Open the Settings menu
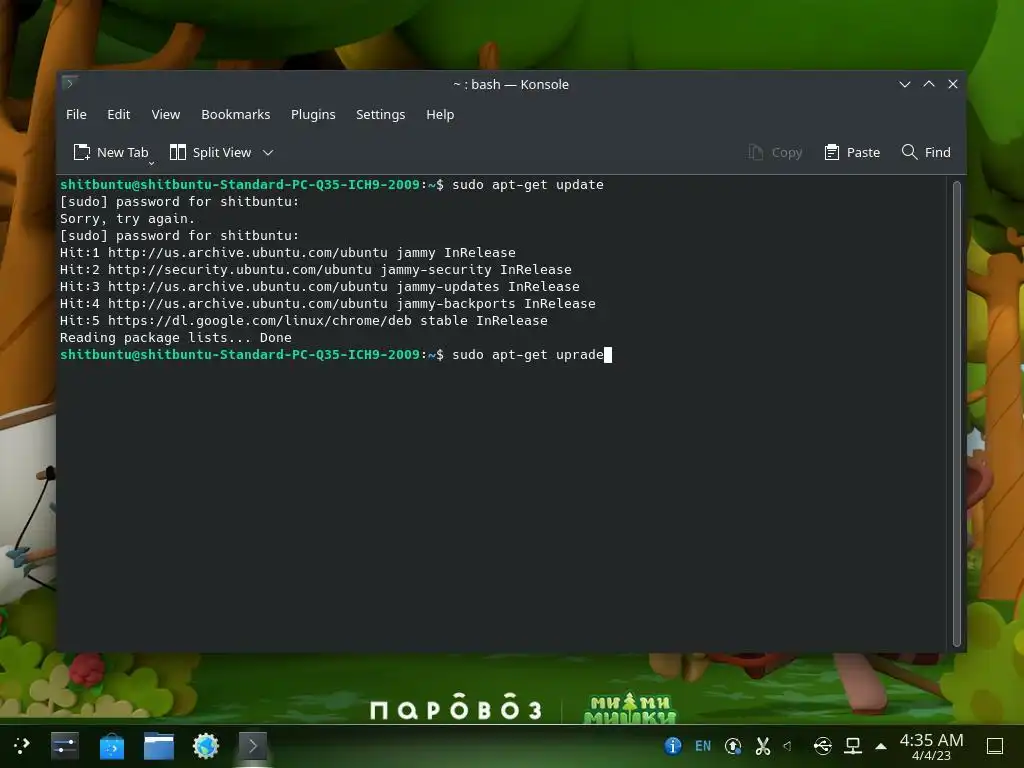Image resolution: width=1024 pixels, height=768 pixels. (x=380, y=114)
